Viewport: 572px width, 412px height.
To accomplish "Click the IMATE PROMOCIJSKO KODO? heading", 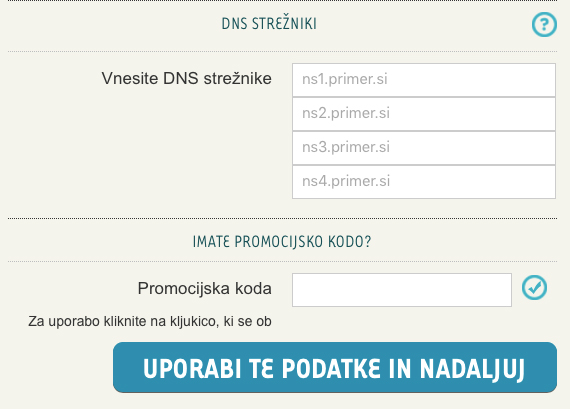I will coord(282,242).
